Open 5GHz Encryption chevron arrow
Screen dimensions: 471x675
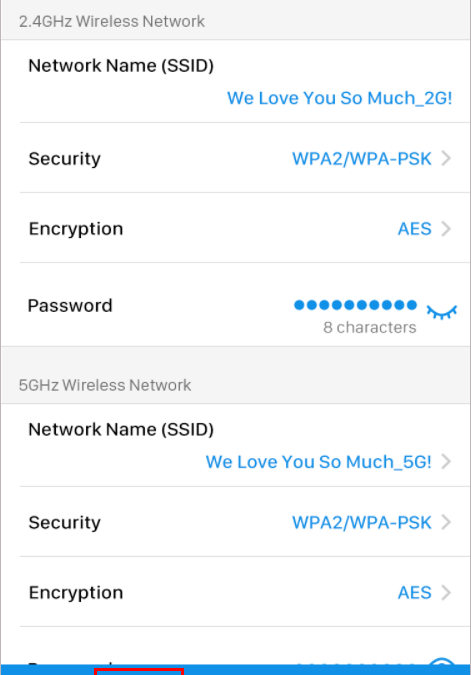[446, 592]
